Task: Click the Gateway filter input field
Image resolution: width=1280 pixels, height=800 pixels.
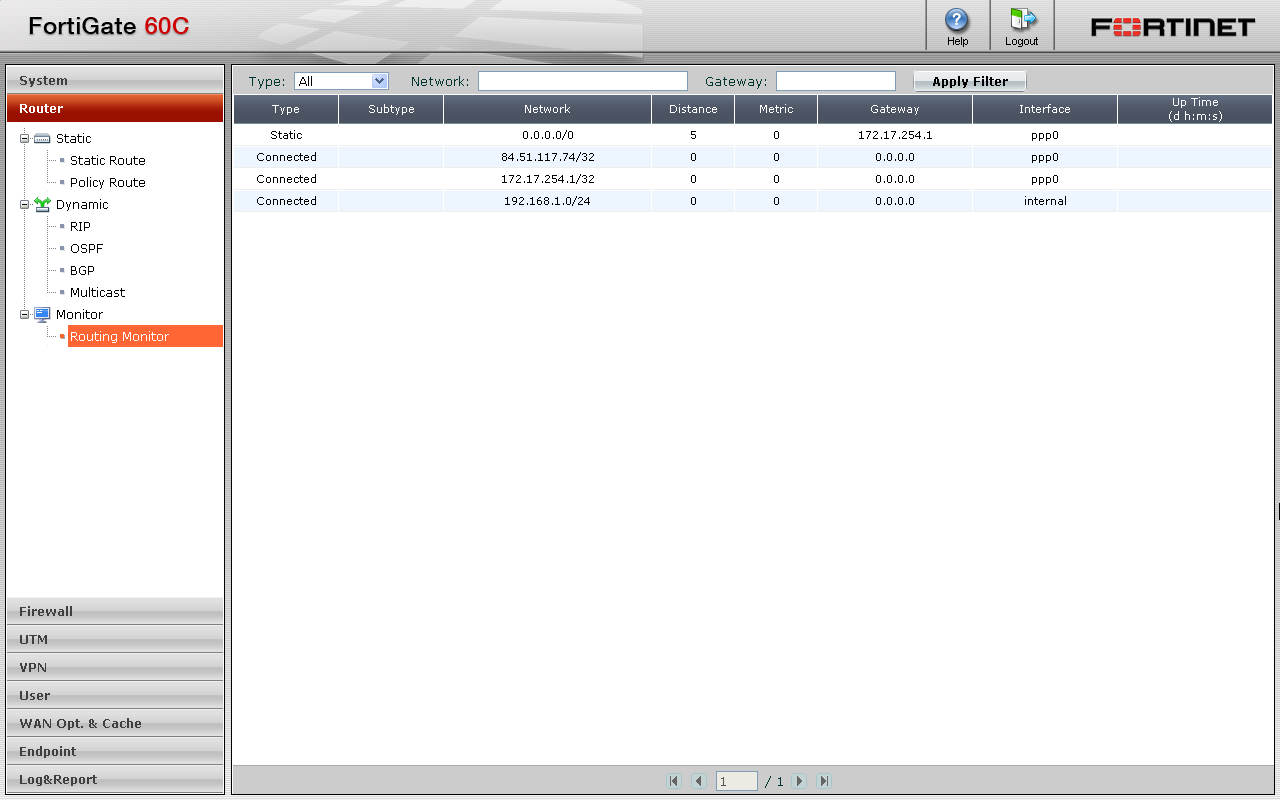Action: click(836, 81)
